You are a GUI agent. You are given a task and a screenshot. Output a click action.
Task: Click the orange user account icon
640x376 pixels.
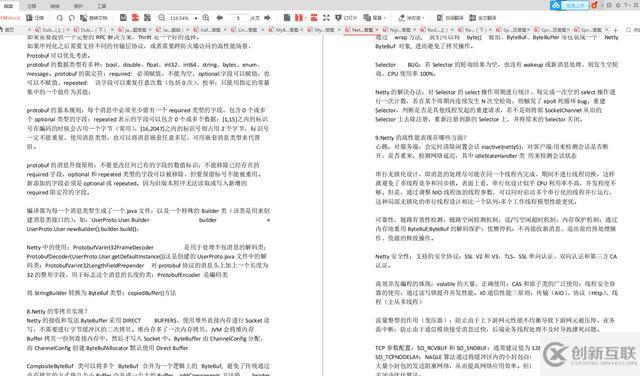coord(594,5)
